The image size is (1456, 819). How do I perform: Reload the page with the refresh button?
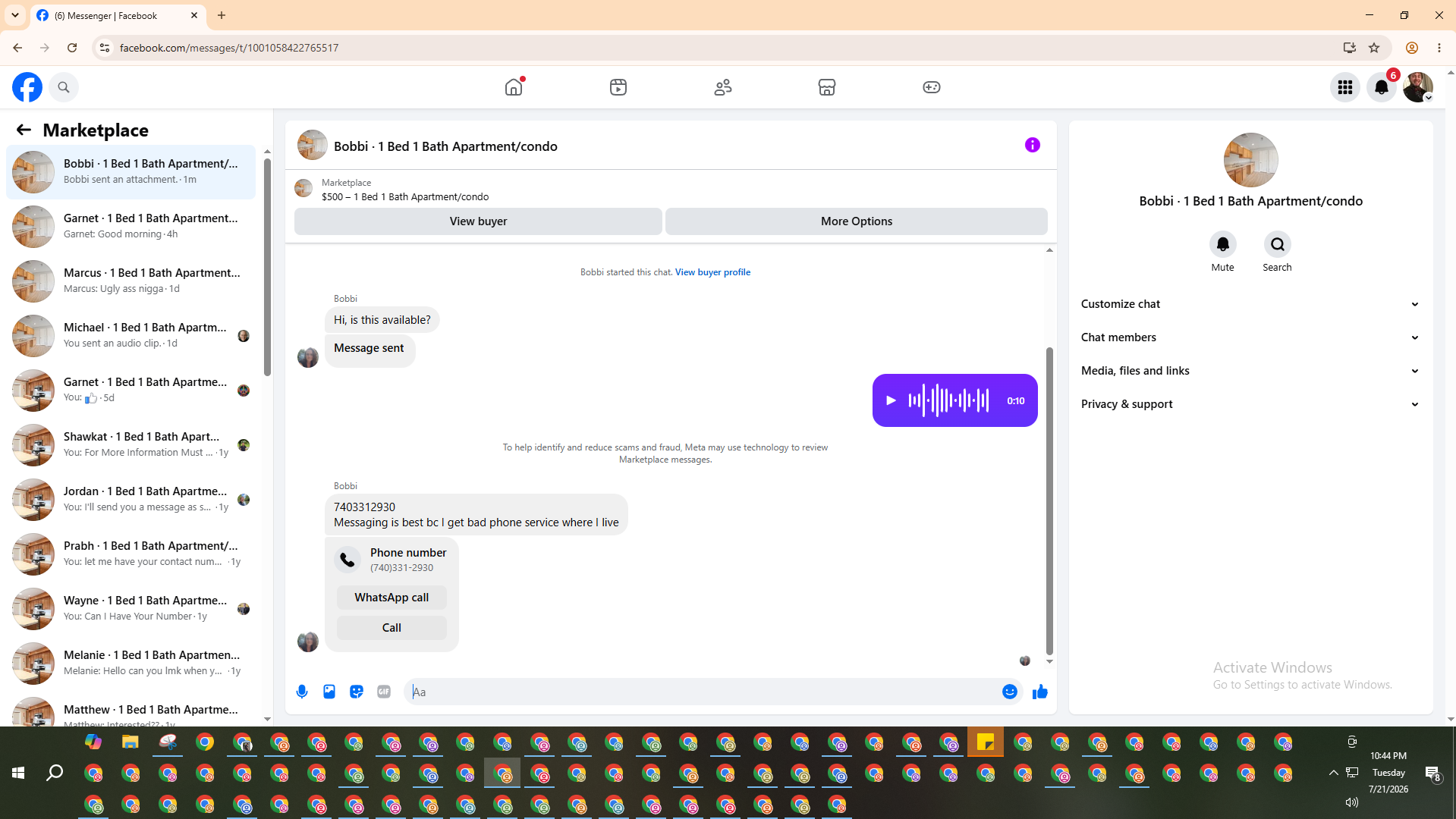72,48
